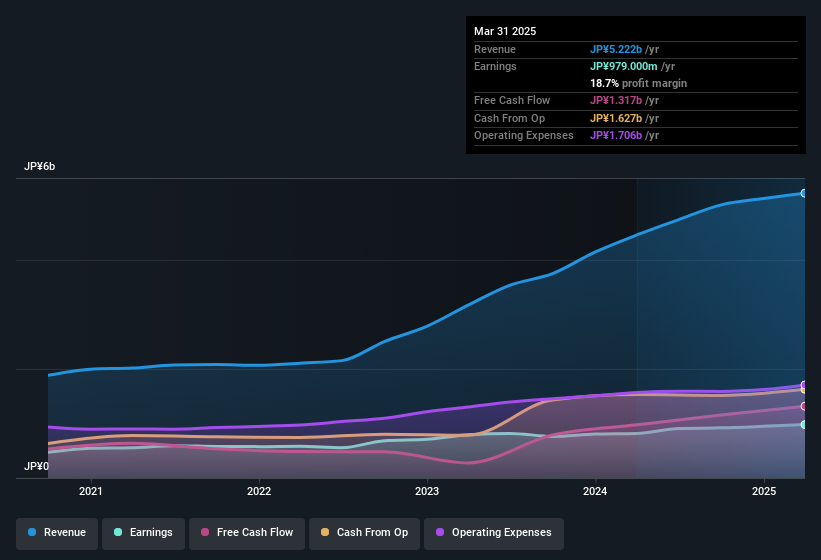Toggle the Cash From Op legend series
The height and width of the screenshot is (560, 821).
pyautogui.click(x=364, y=533)
